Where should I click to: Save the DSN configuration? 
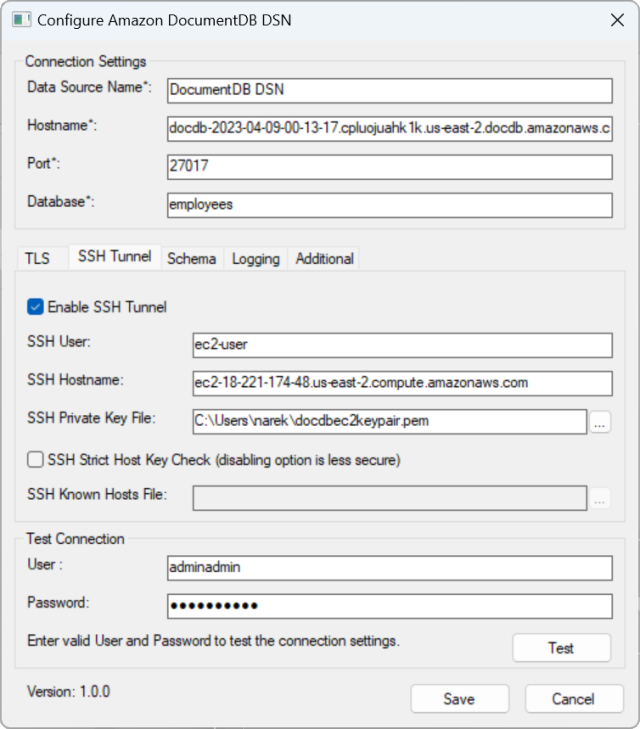click(x=460, y=699)
